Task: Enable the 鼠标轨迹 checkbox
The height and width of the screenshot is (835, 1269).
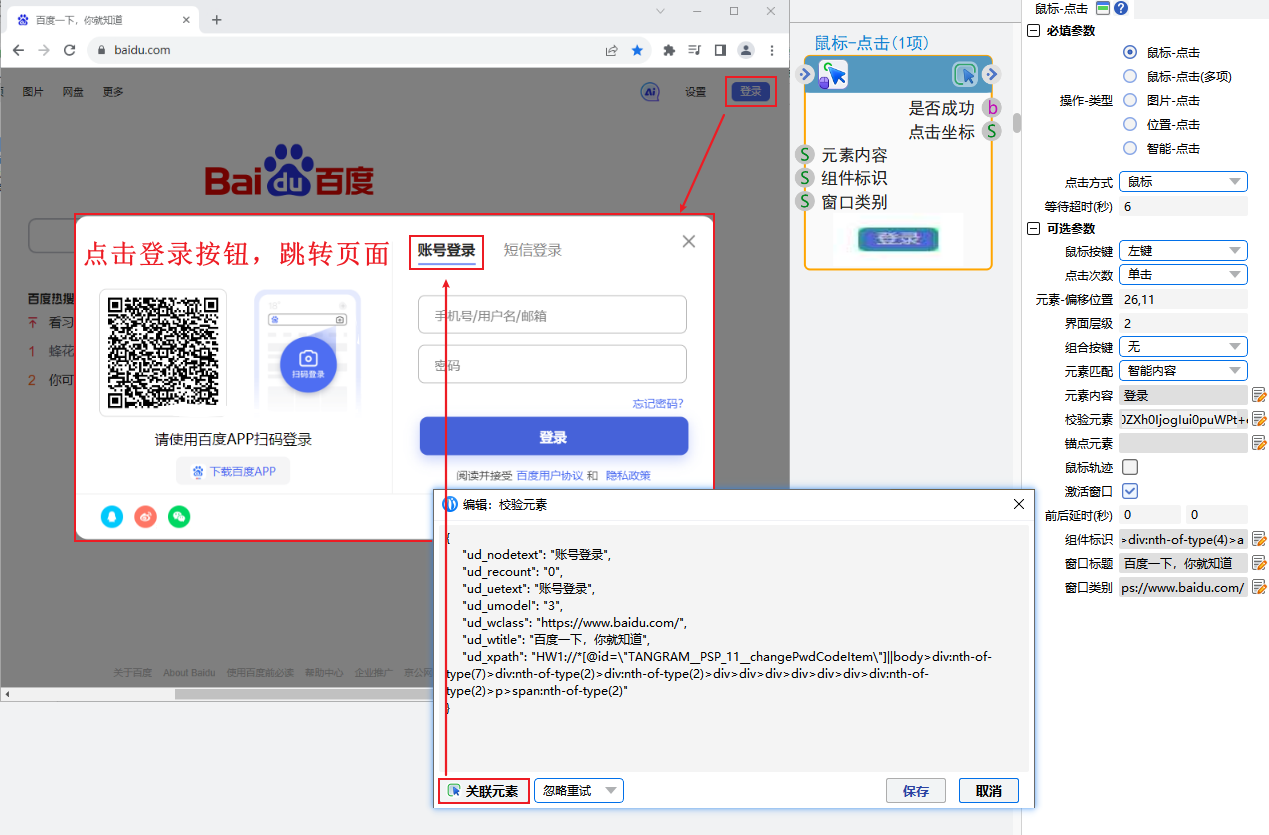Action: pyautogui.click(x=1130, y=467)
